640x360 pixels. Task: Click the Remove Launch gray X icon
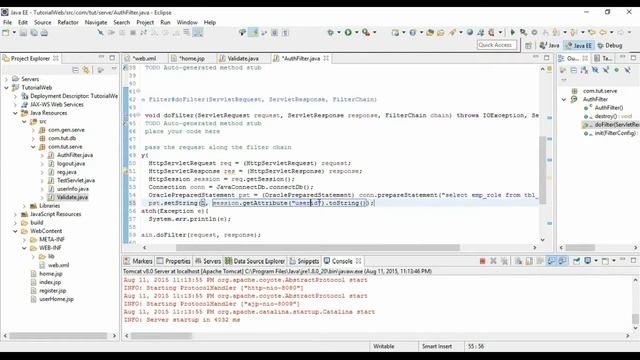(493, 261)
